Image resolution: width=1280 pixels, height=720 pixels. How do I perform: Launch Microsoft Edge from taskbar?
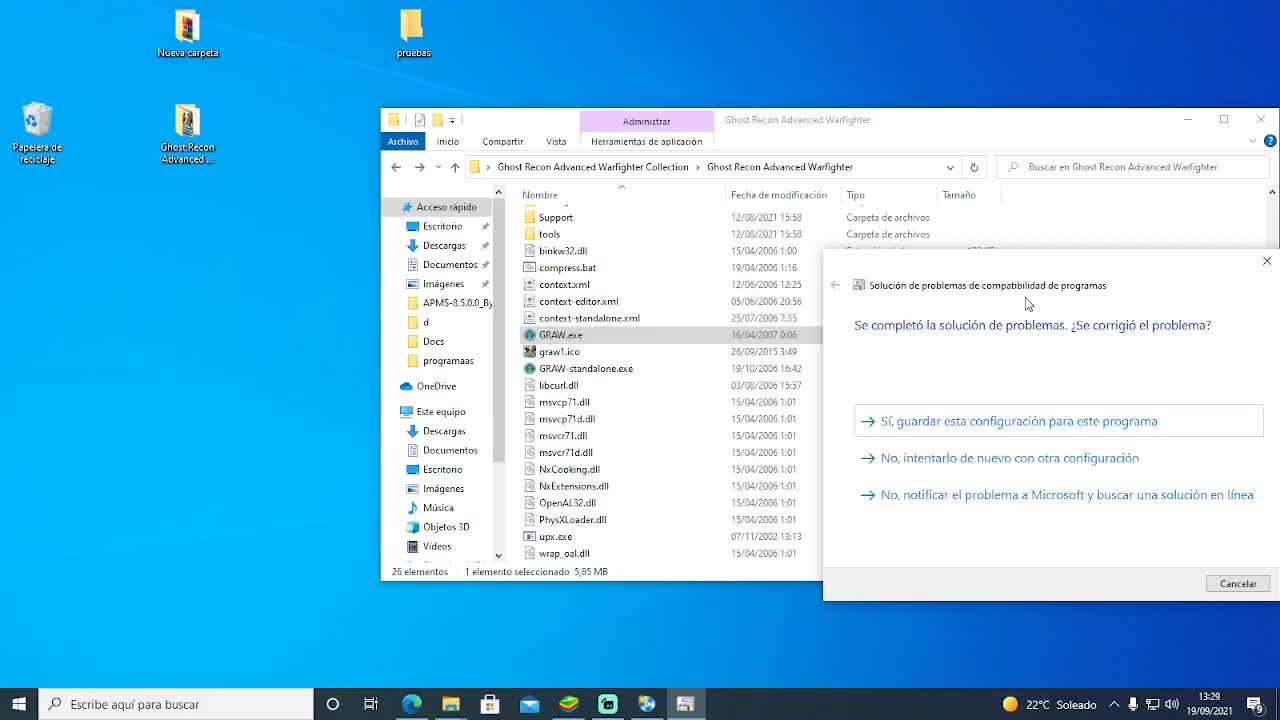412,704
